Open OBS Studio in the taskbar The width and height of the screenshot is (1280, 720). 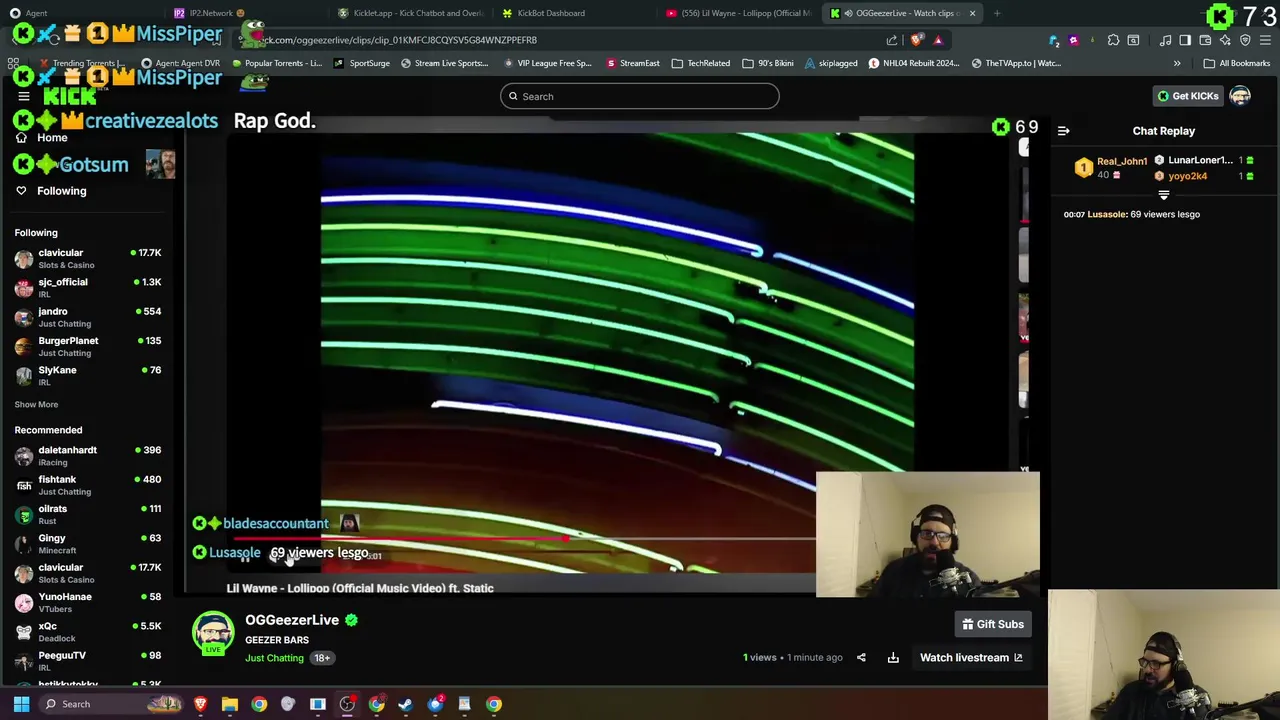click(x=347, y=704)
